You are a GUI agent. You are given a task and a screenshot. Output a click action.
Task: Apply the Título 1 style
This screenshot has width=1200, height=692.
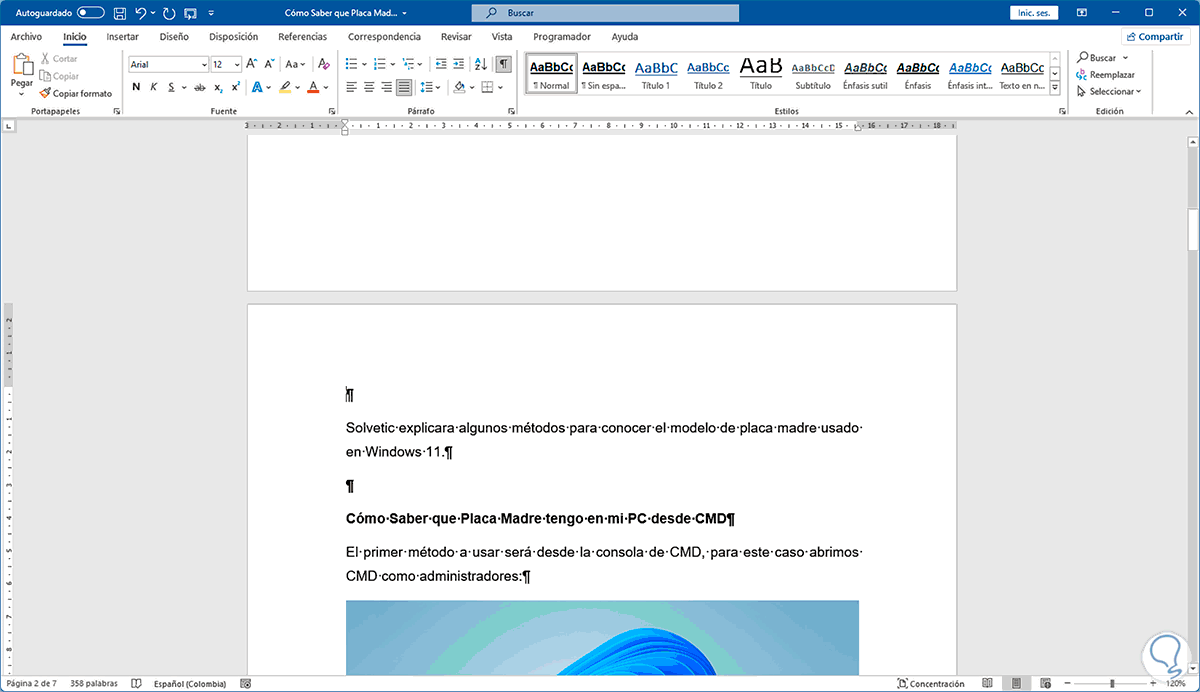[656, 74]
